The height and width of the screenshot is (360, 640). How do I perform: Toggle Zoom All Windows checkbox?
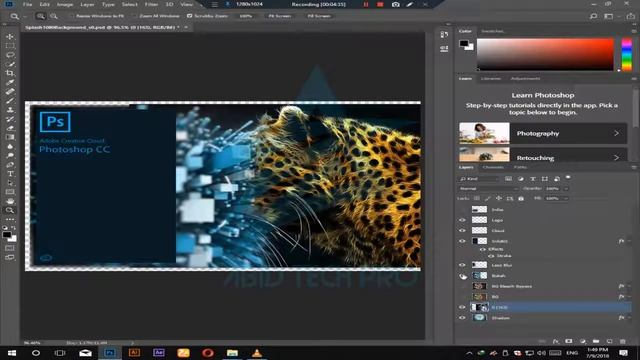tap(134, 16)
